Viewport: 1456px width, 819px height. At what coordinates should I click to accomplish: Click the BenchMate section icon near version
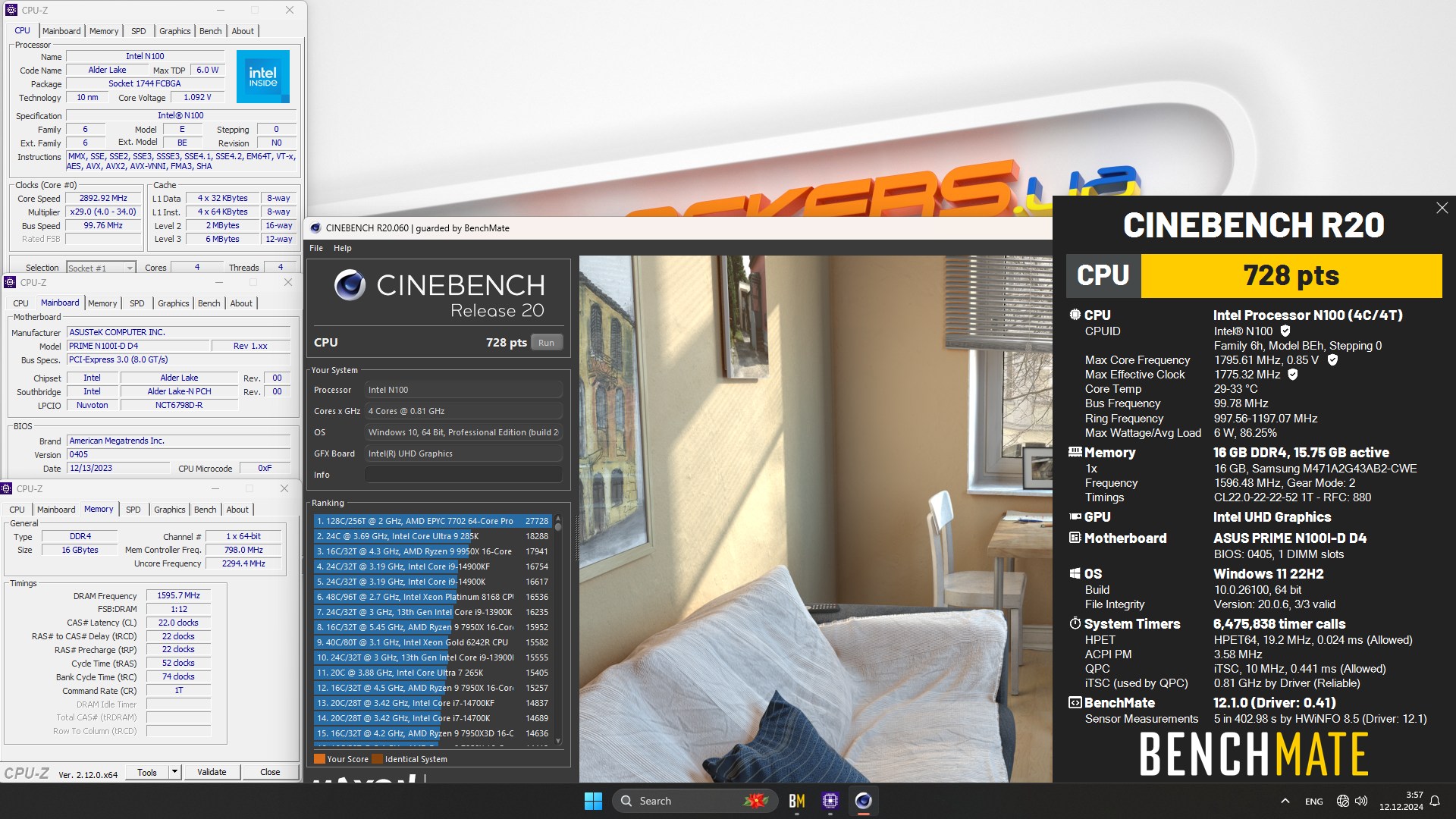tap(1075, 702)
